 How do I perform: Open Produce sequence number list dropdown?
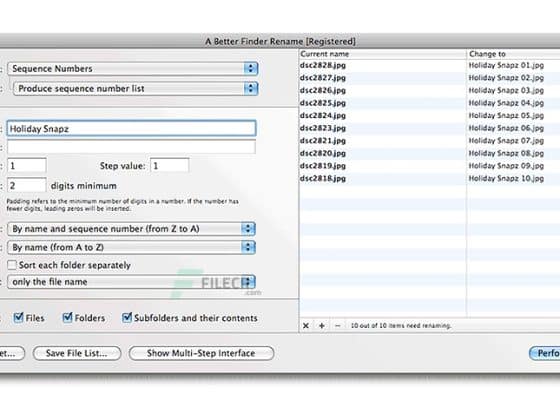click(135, 89)
